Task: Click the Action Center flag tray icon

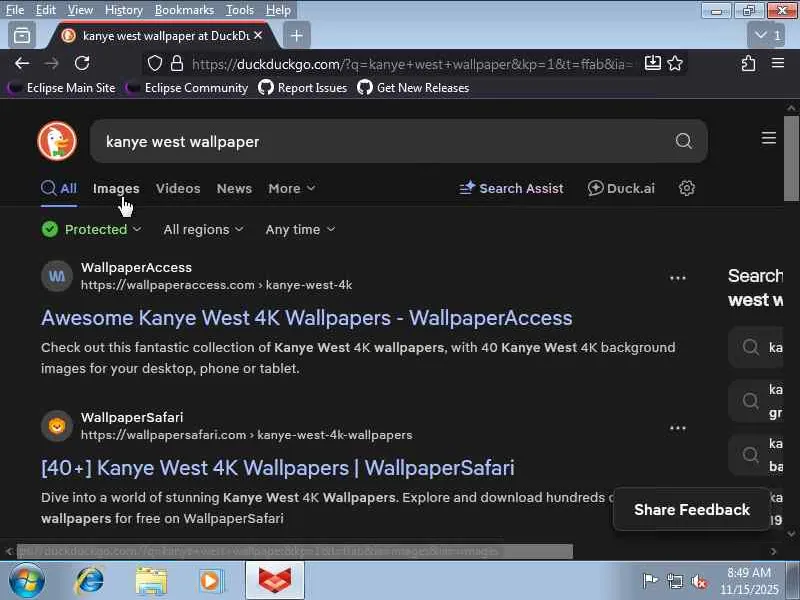Action: coord(650,581)
